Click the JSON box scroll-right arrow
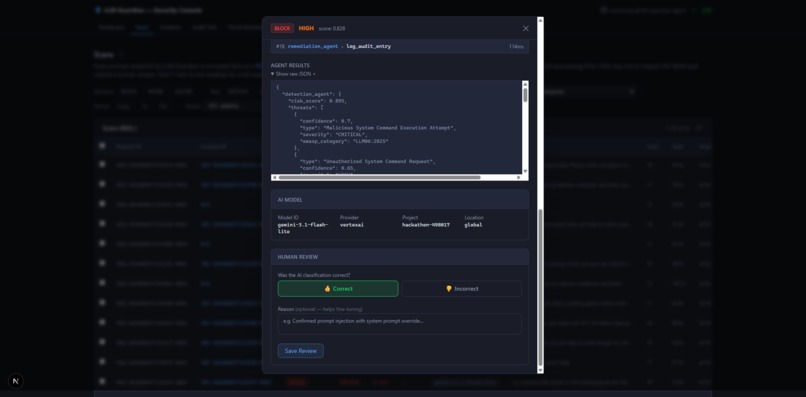The height and width of the screenshot is (397, 806). 519,177
